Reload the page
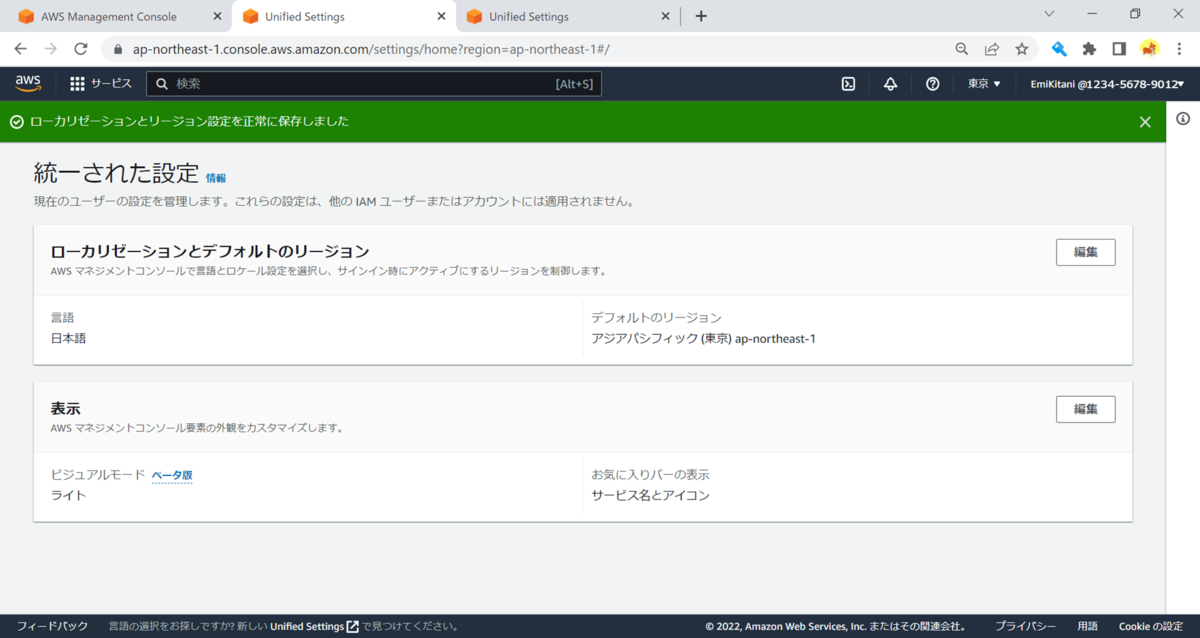Screen dimensions: 1200x638 tap(81, 48)
